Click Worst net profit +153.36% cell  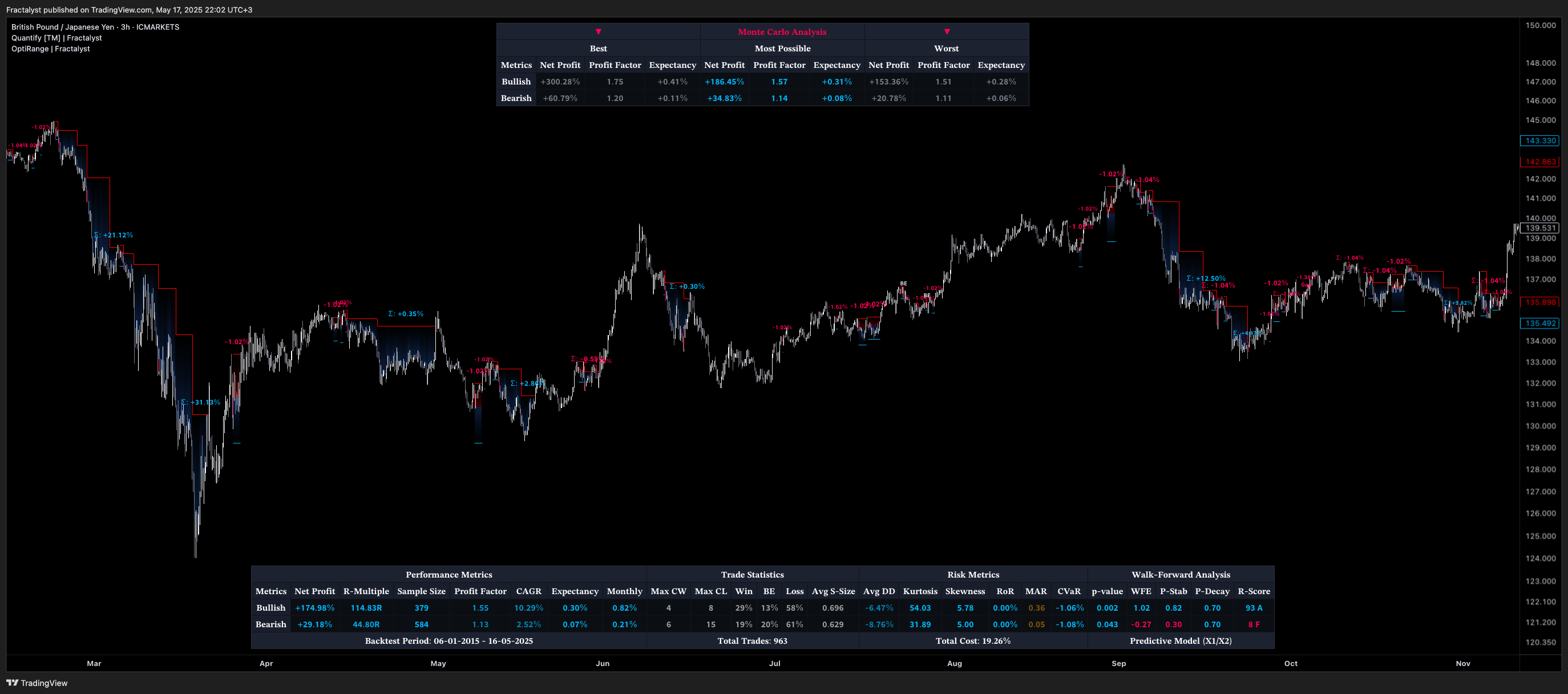click(x=888, y=82)
